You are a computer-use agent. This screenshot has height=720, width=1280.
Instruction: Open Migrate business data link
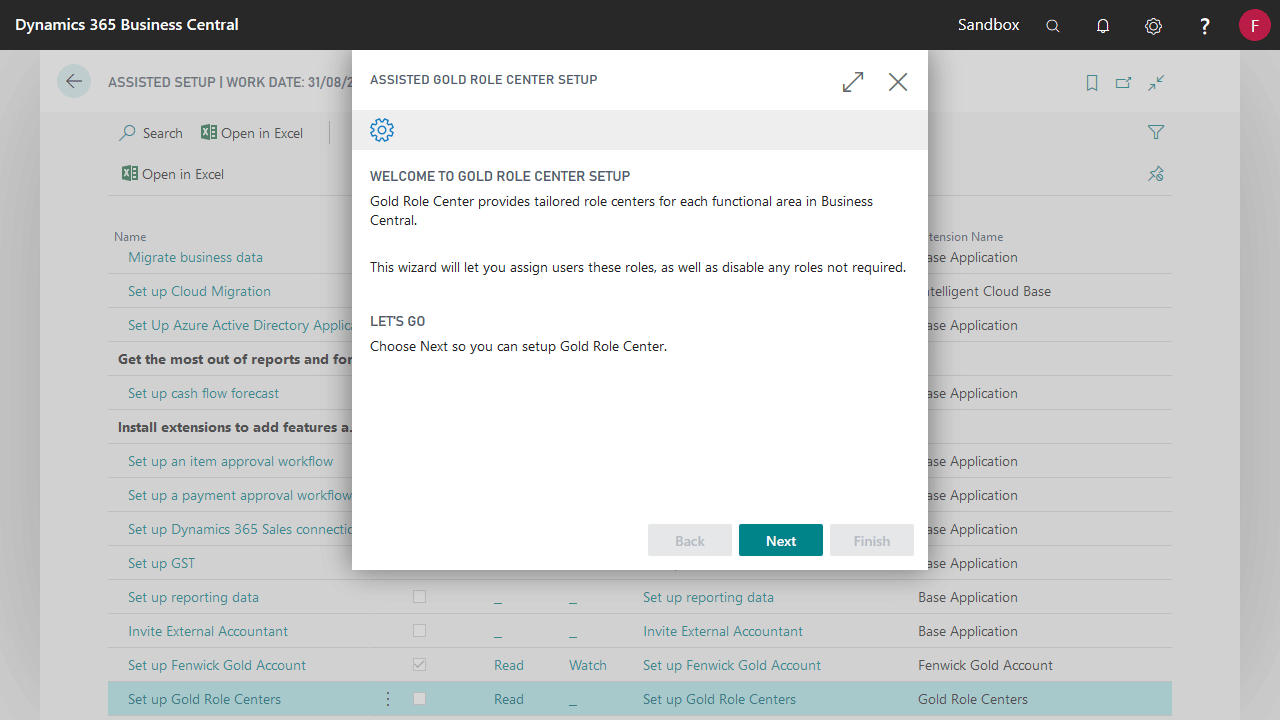[195, 257]
